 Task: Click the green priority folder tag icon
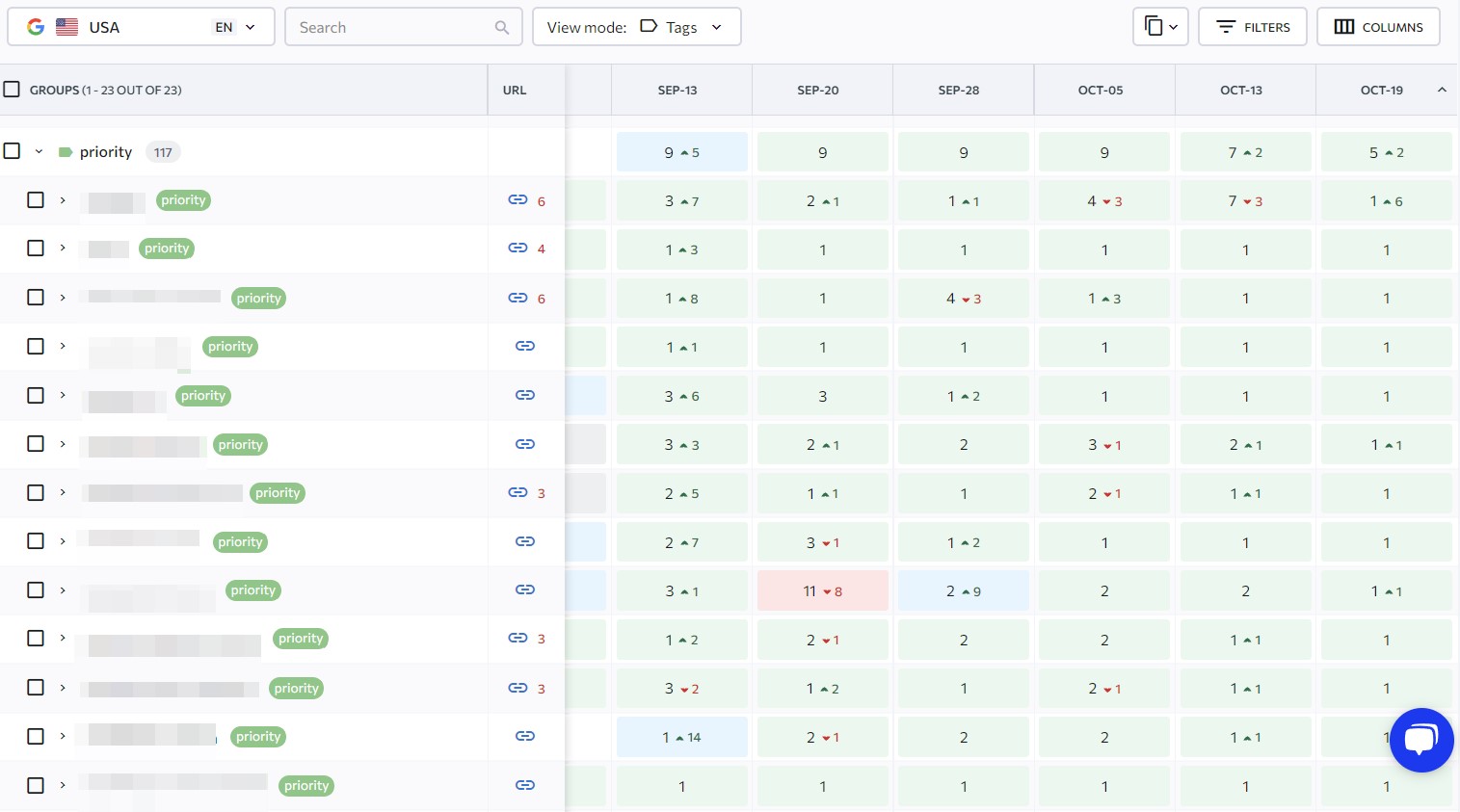pyautogui.click(x=66, y=152)
